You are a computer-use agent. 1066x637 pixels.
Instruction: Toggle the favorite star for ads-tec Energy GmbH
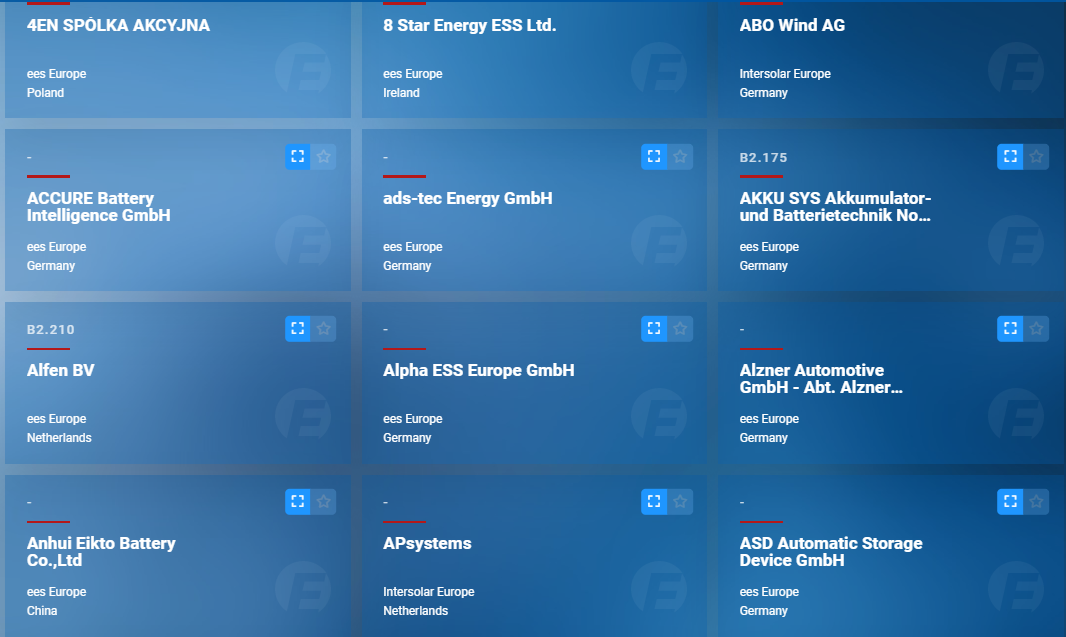pyautogui.click(x=680, y=156)
